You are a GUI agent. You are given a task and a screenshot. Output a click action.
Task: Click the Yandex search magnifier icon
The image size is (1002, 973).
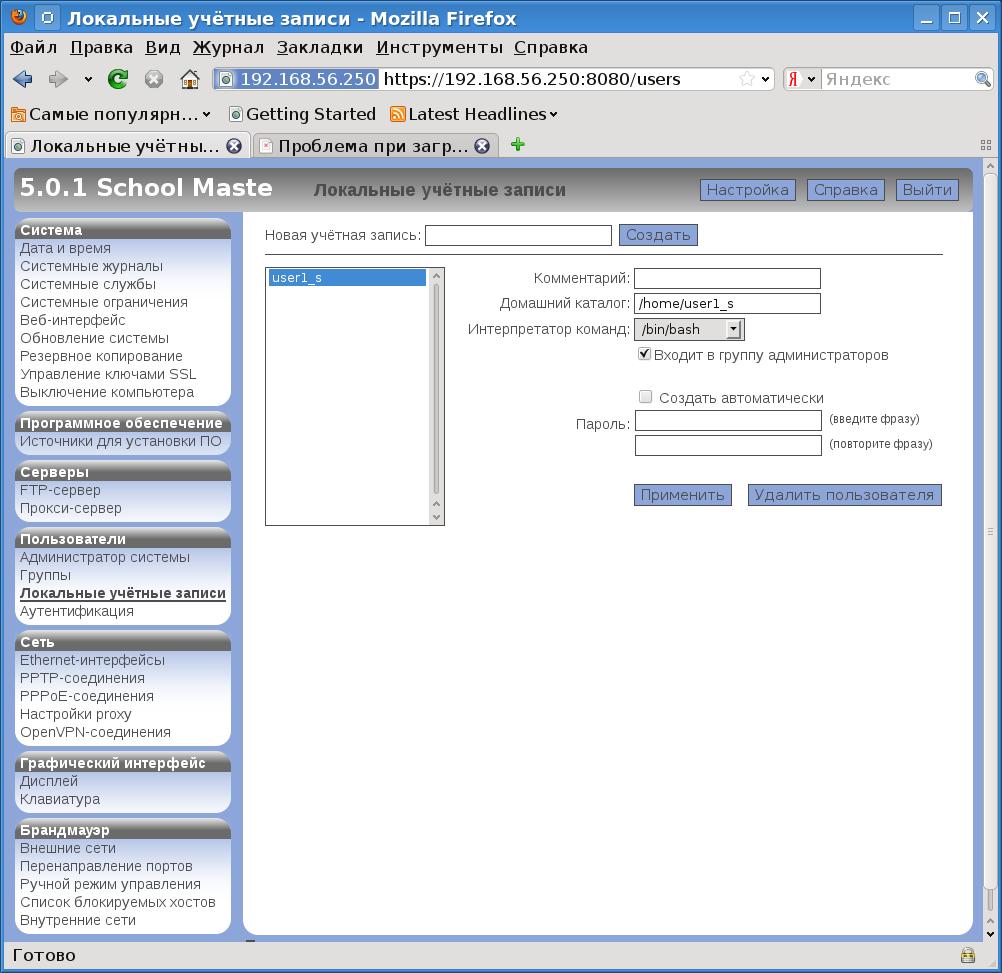tap(983, 79)
